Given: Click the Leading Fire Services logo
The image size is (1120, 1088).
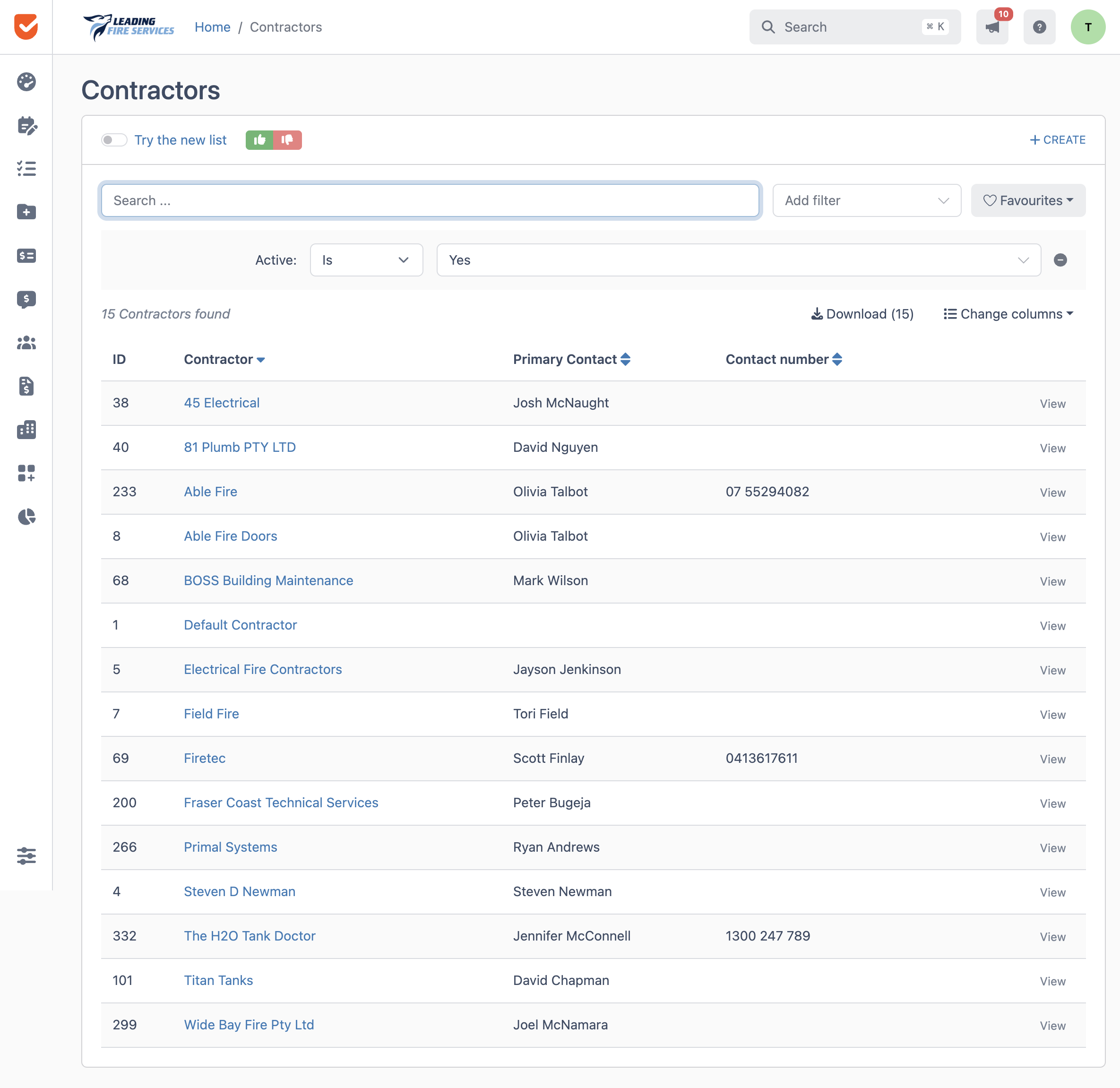Looking at the screenshot, I should 129,27.
